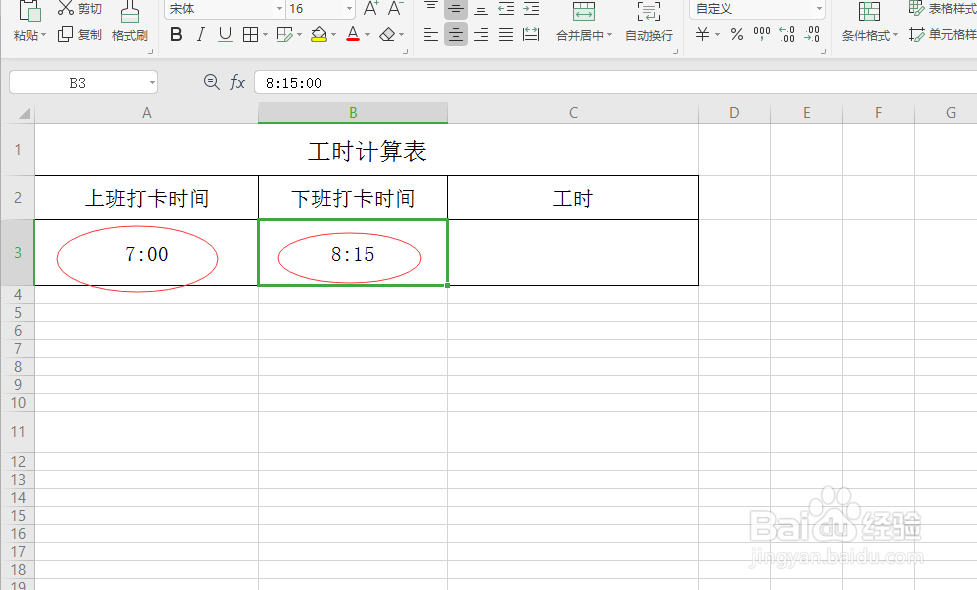
Task: Align text left
Action: coord(431,34)
